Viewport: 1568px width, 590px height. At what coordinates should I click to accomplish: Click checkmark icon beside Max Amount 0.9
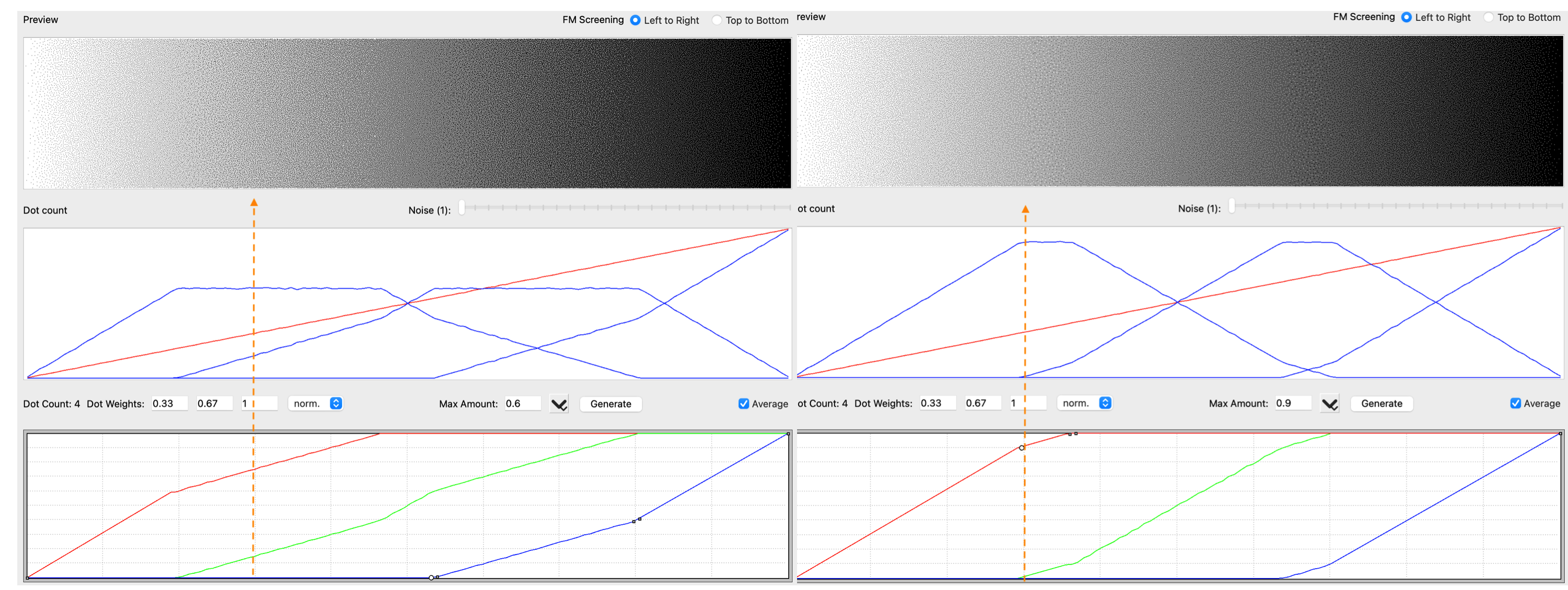click(x=1329, y=403)
